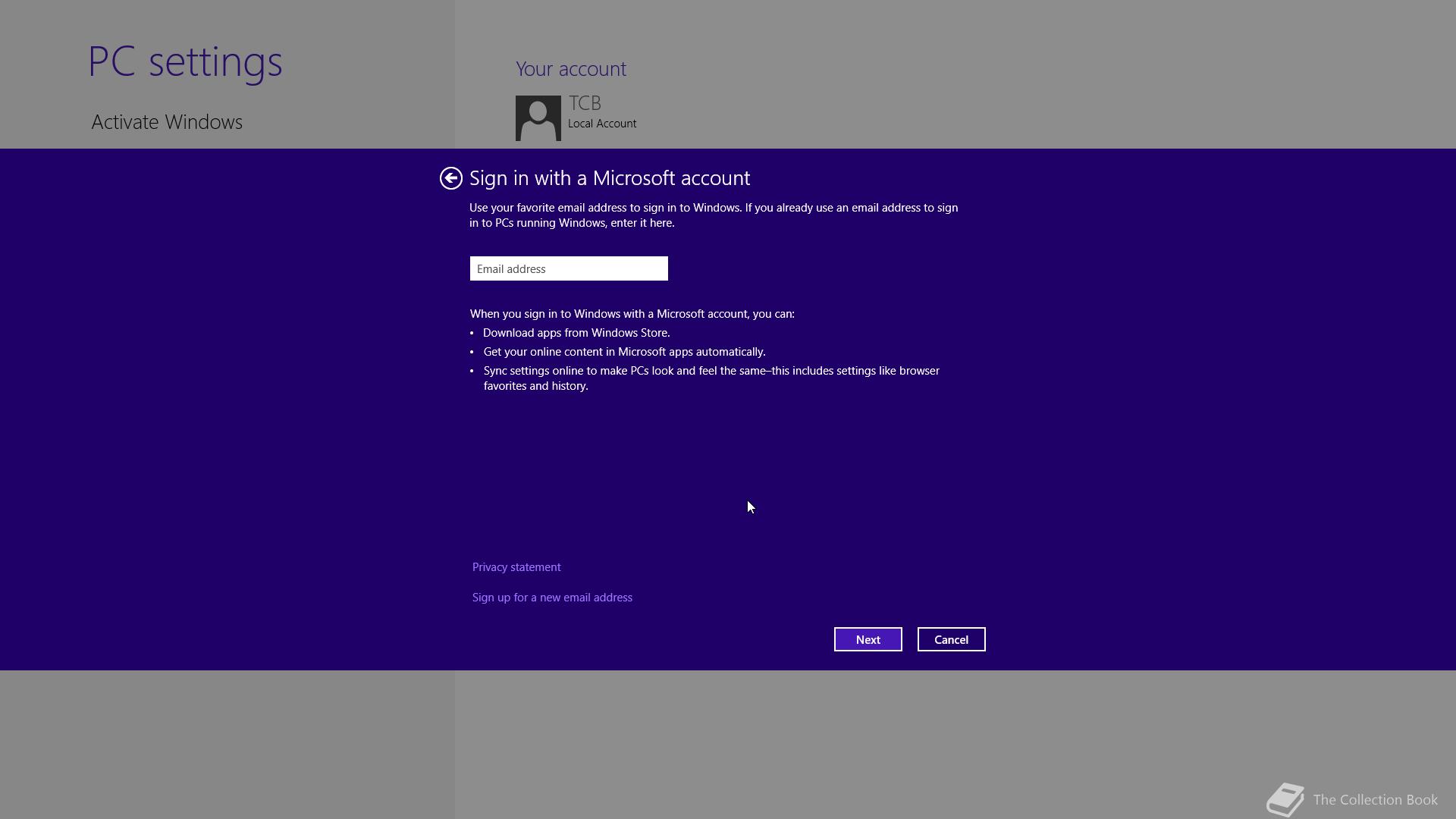The width and height of the screenshot is (1456, 819).
Task: Click The Collection Book watermark text
Action: pos(1374,800)
